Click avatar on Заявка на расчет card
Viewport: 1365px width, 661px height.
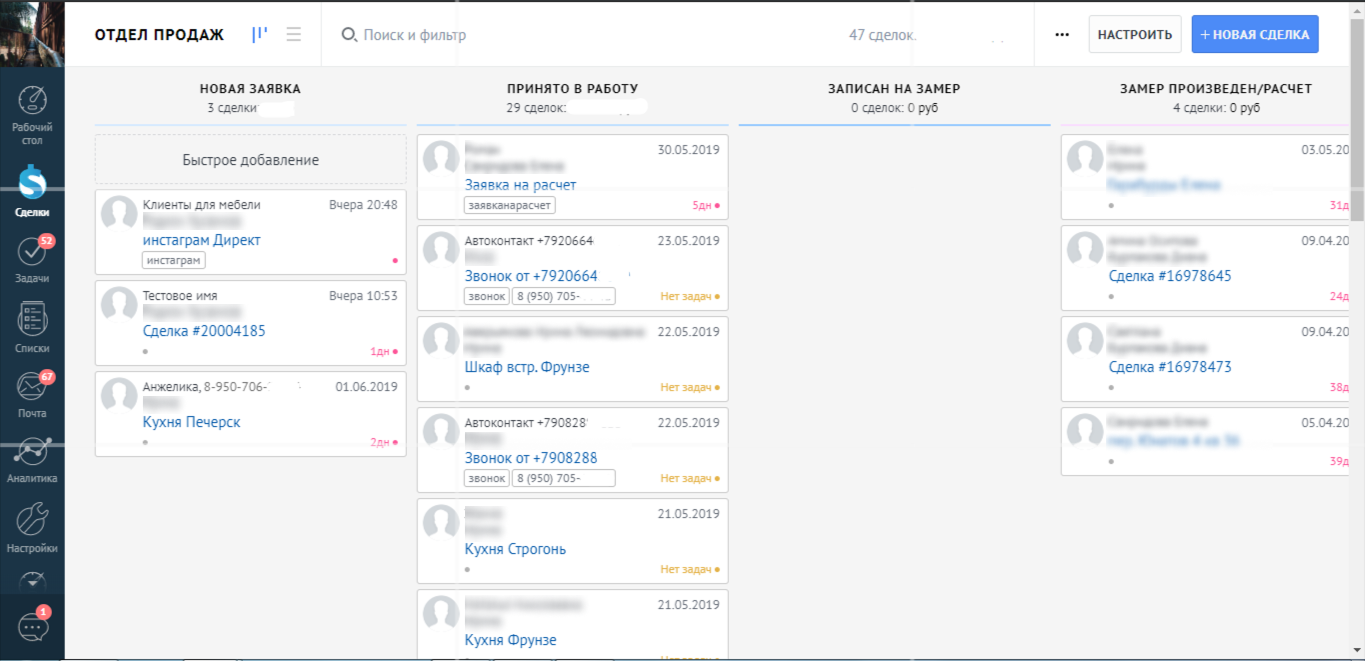click(441, 158)
